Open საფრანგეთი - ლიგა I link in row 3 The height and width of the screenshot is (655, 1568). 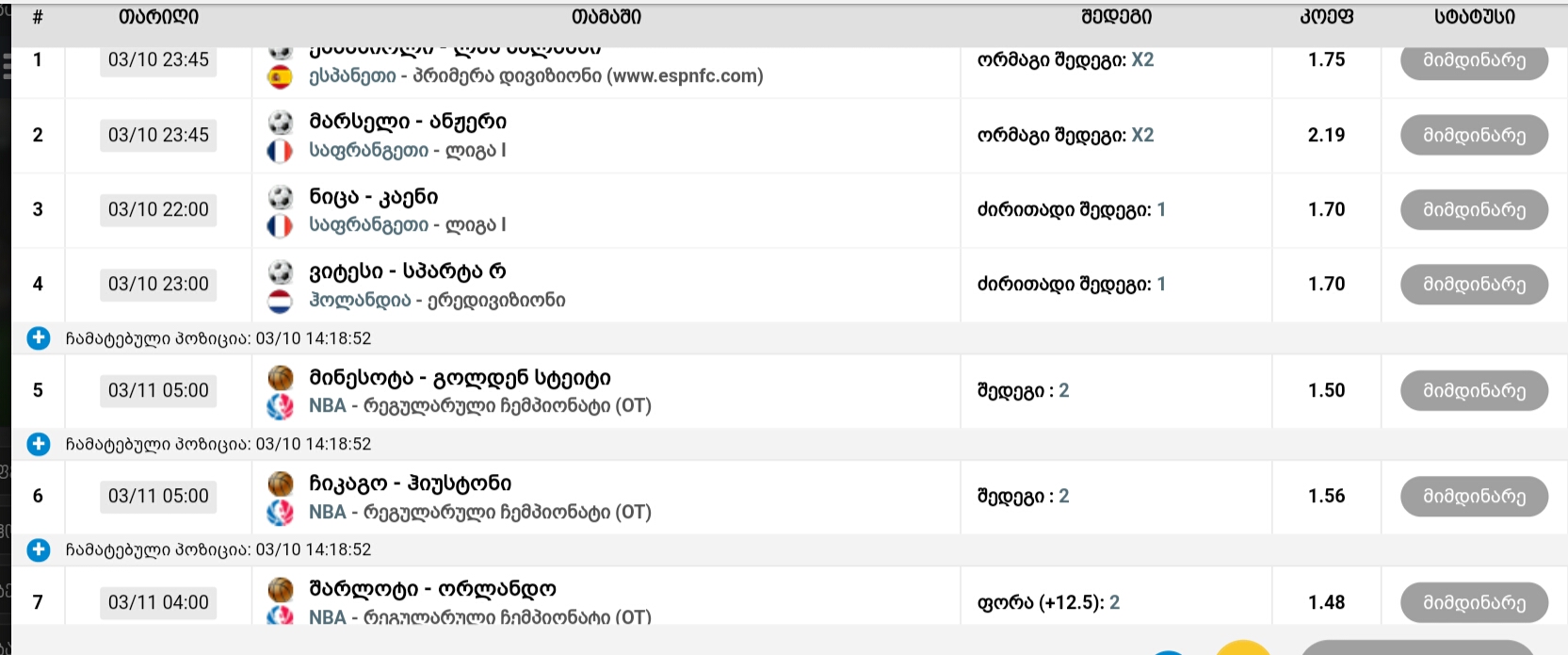coord(407,225)
